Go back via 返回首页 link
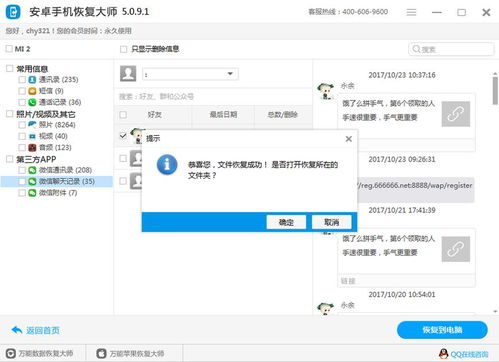 pos(43,330)
